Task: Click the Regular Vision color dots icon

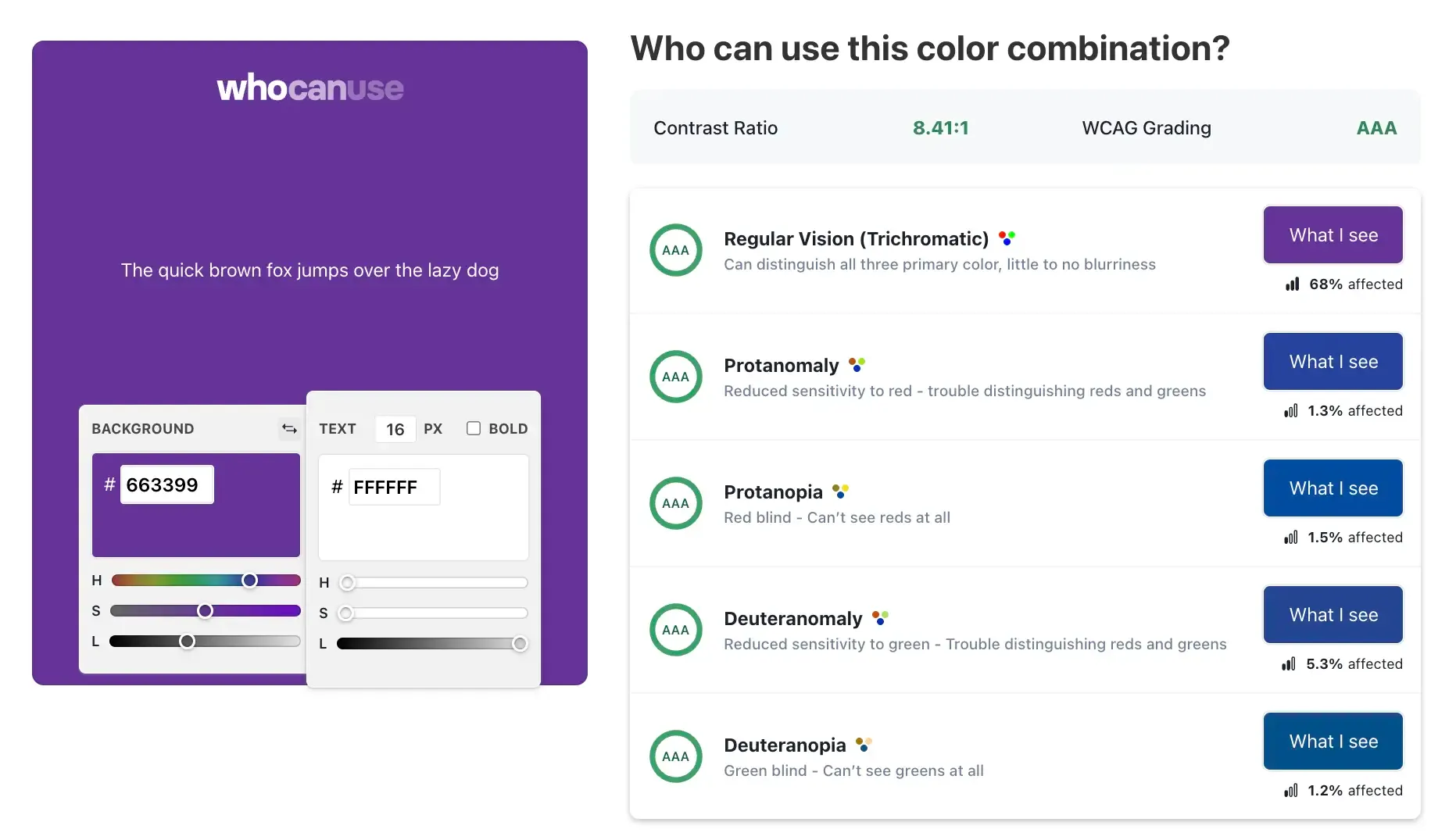Action: pyautogui.click(x=1007, y=238)
